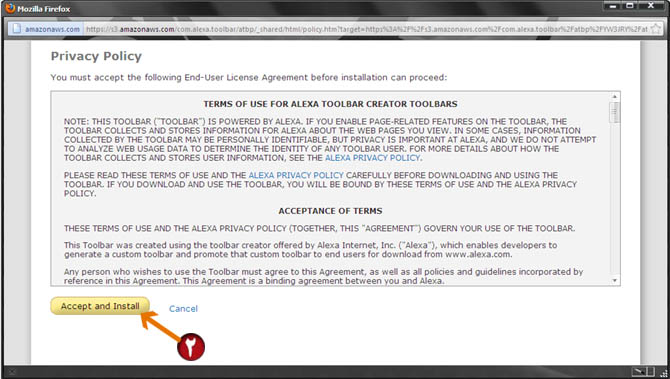Click paragraph starting 'Any person who wishes'
Image resolution: width=670 pixels, height=379 pixels.
[x=323, y=276]
